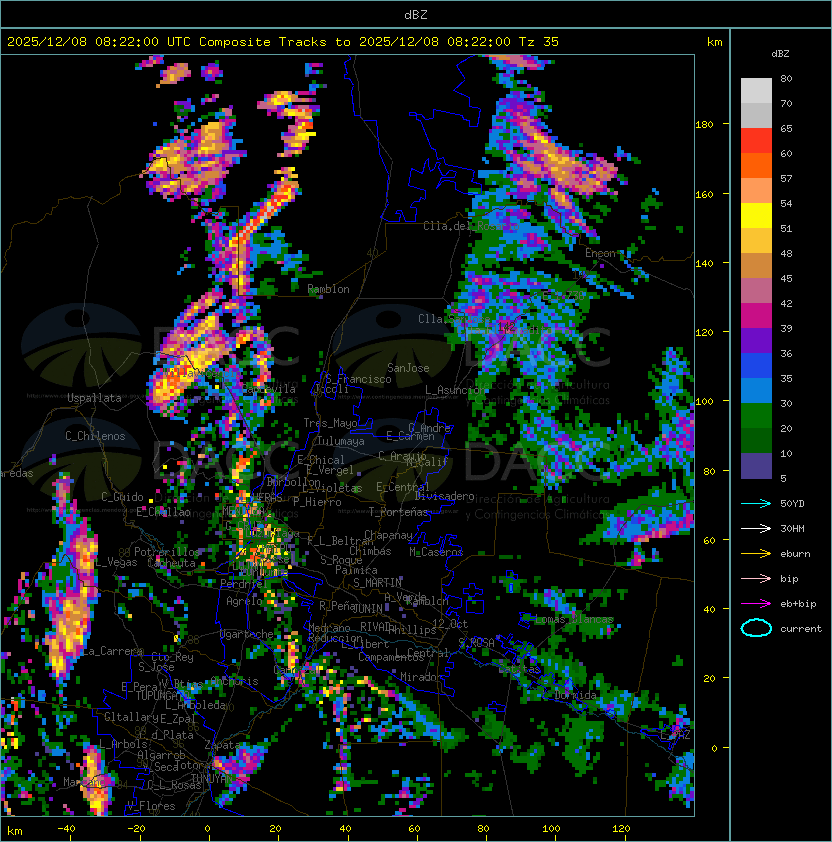The width and height of the screenshot is (832, 842).
Task: Click the '-40' x-axis tick label
Action: point(66,829)
